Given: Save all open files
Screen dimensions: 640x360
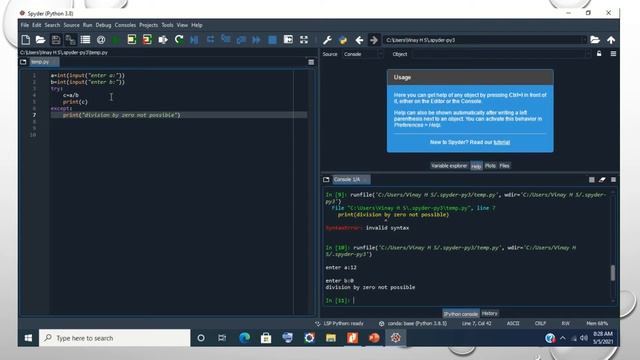Looking at the screenshot, I should (70, 40).
